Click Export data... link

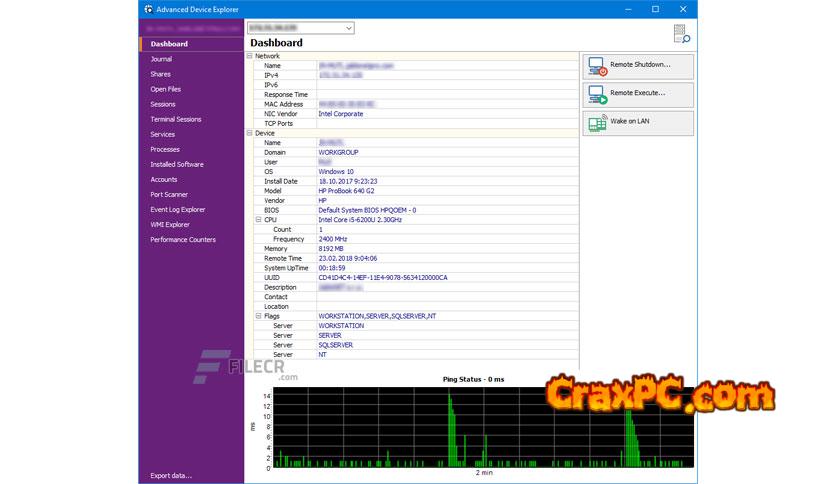point(171,475)
